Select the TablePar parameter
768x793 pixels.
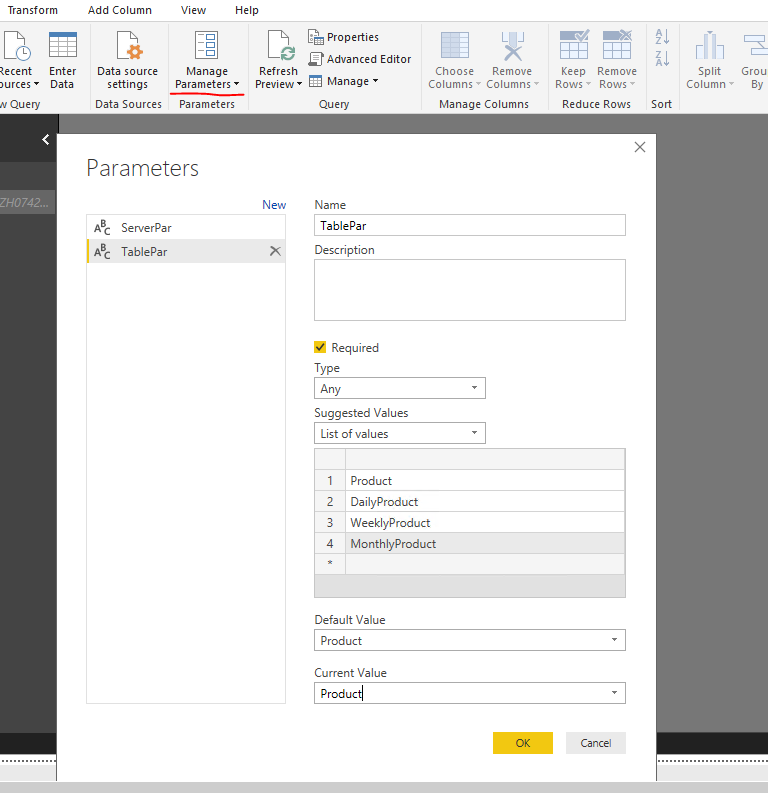186,251
